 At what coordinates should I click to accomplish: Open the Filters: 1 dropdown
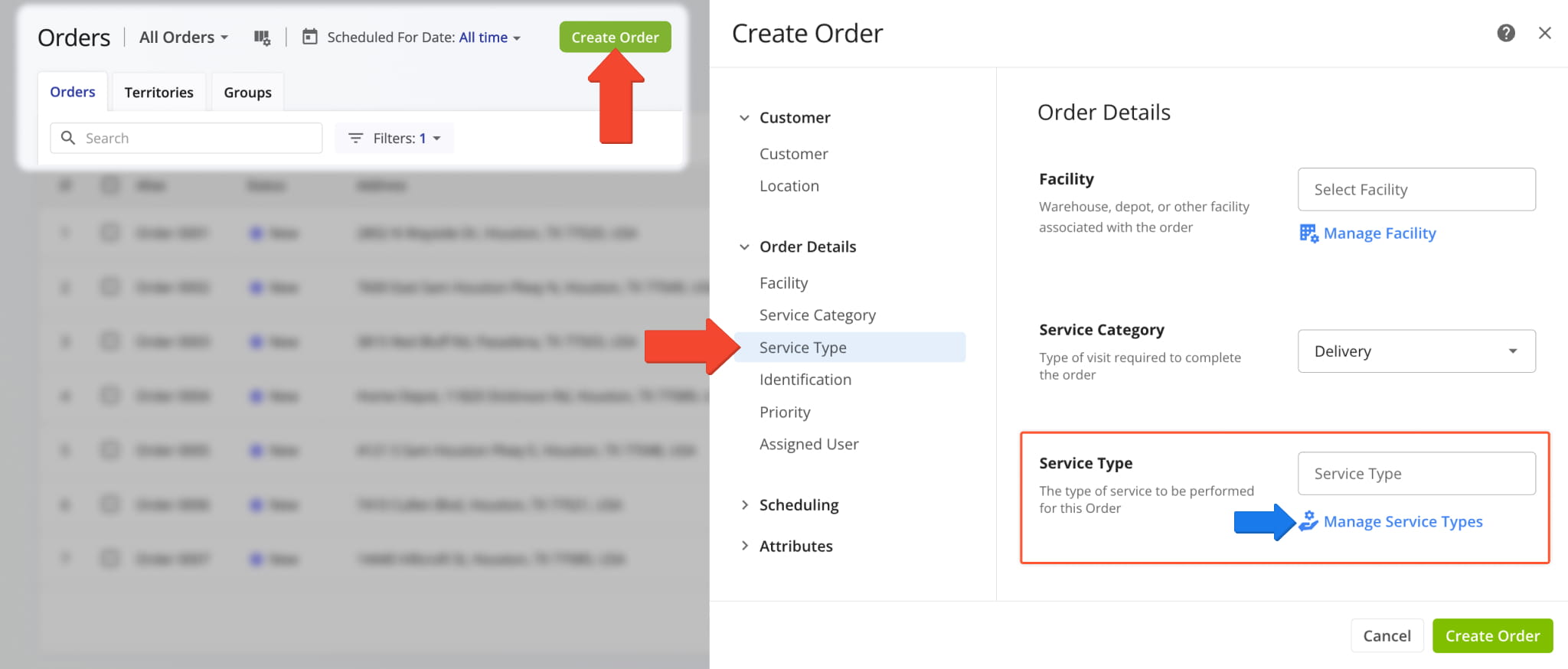[394, 139]
